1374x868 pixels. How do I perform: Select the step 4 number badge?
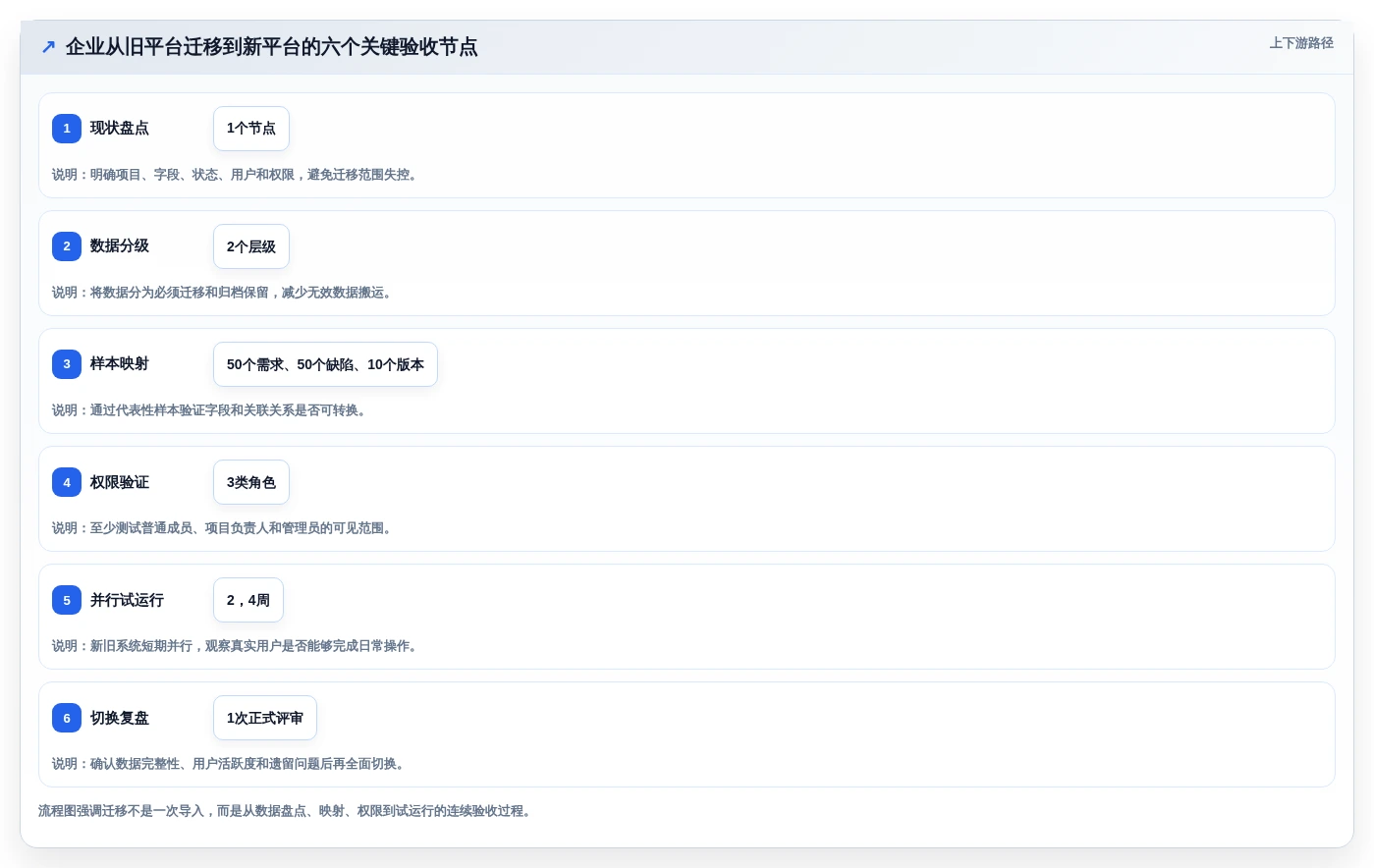click(x=67, y=482)
